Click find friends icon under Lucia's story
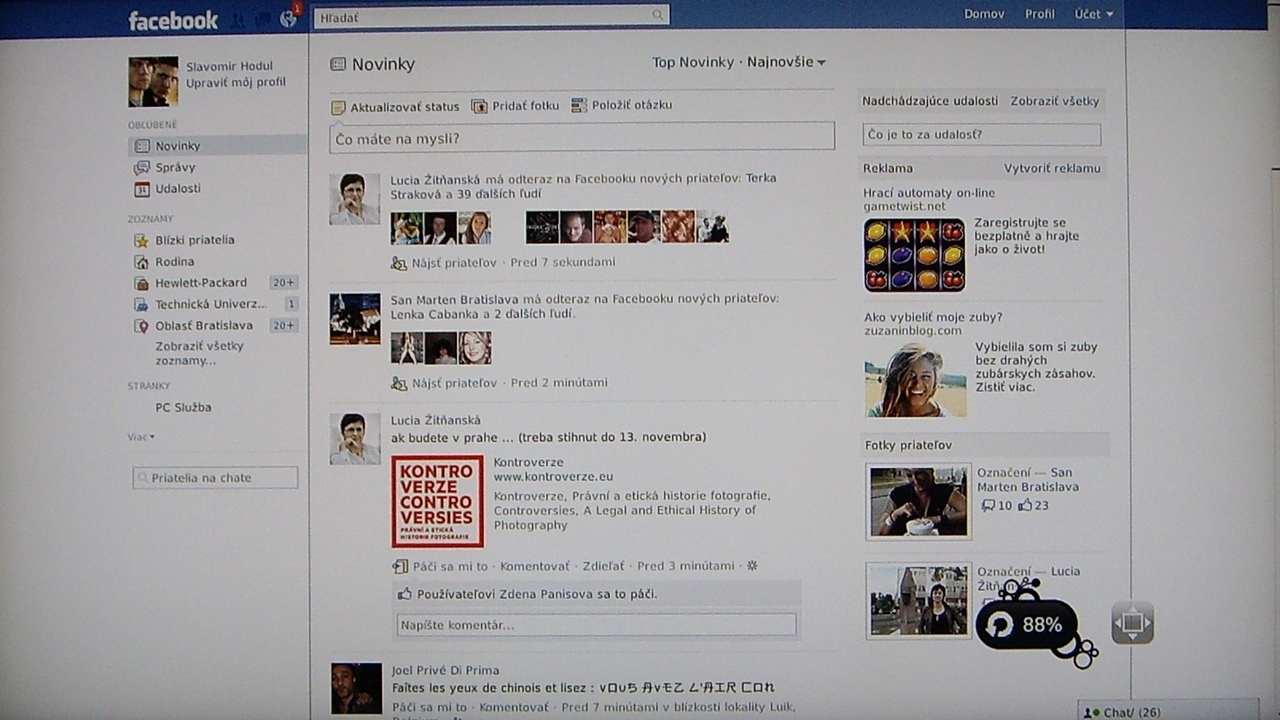Image resolution: width=1280 pixels, height=720 pixels. pos(399,263)
